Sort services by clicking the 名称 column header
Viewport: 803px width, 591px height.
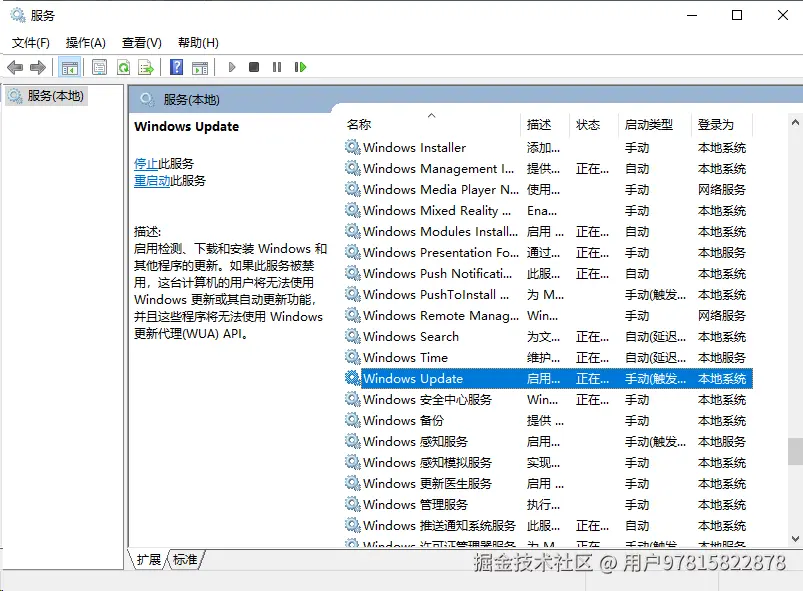pyautogui.click(x=360, y=124)
